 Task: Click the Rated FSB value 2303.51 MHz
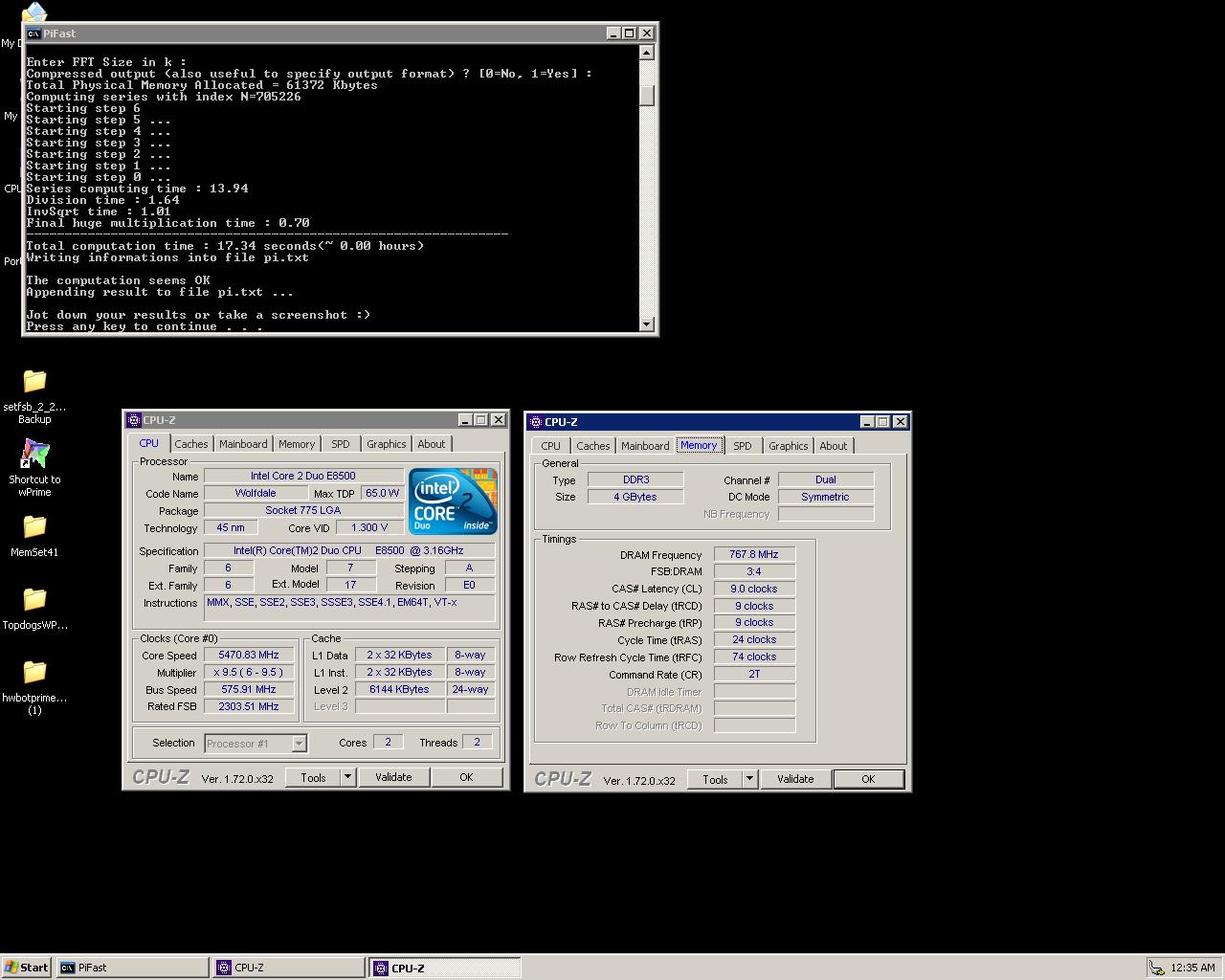249,707
